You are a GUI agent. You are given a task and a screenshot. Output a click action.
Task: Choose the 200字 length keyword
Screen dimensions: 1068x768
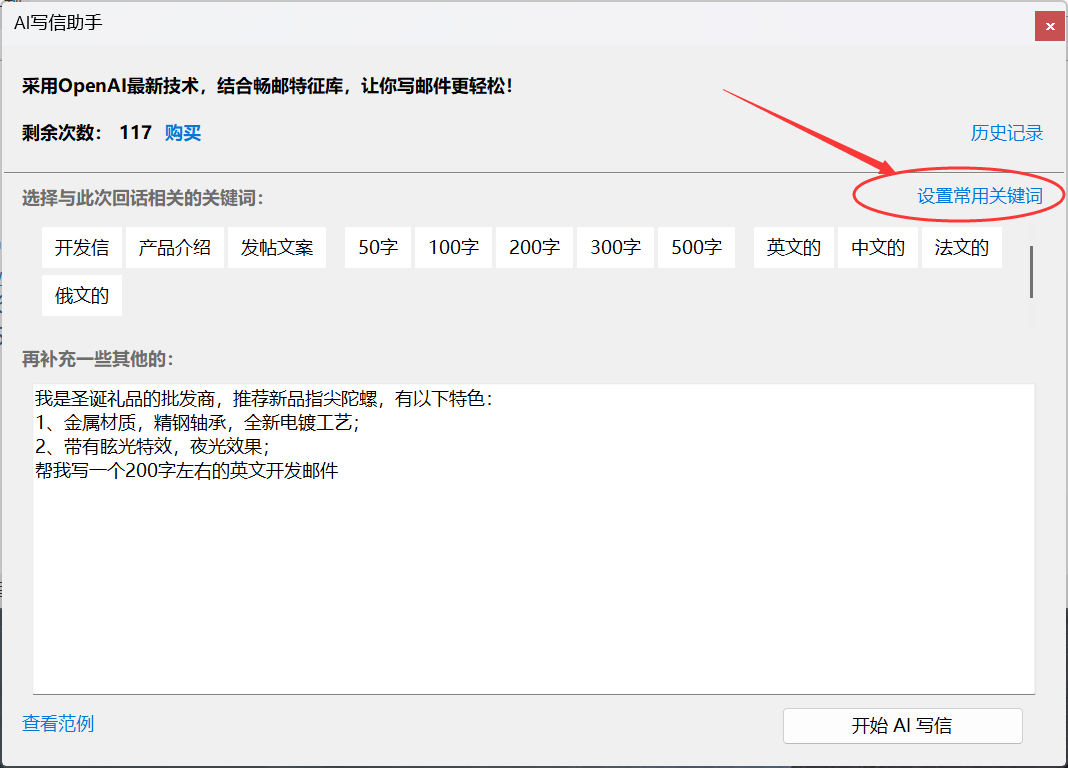[535, 247]
